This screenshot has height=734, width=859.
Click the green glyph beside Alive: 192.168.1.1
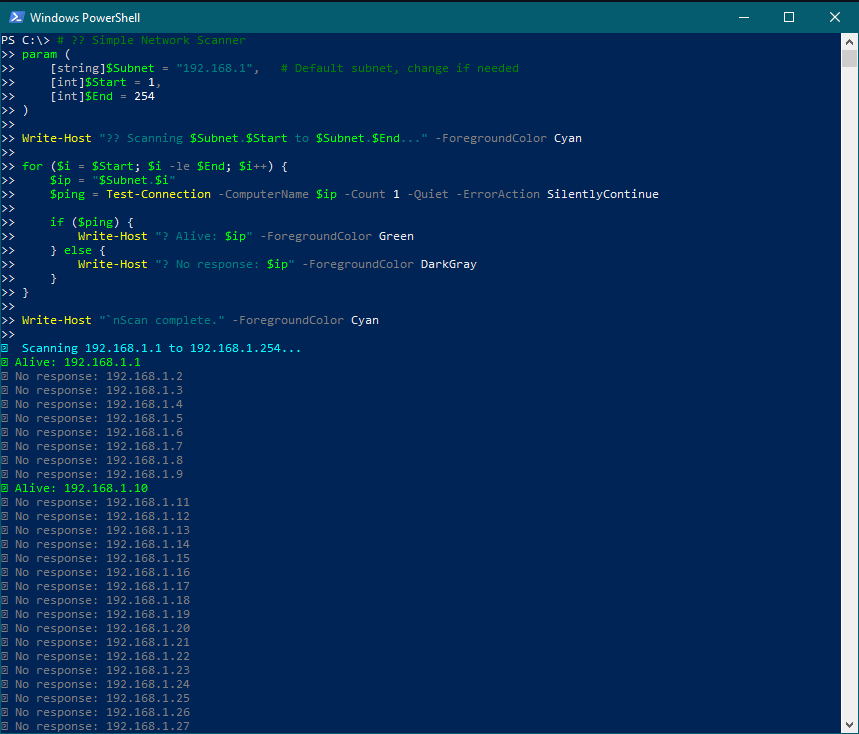[7, 362]
